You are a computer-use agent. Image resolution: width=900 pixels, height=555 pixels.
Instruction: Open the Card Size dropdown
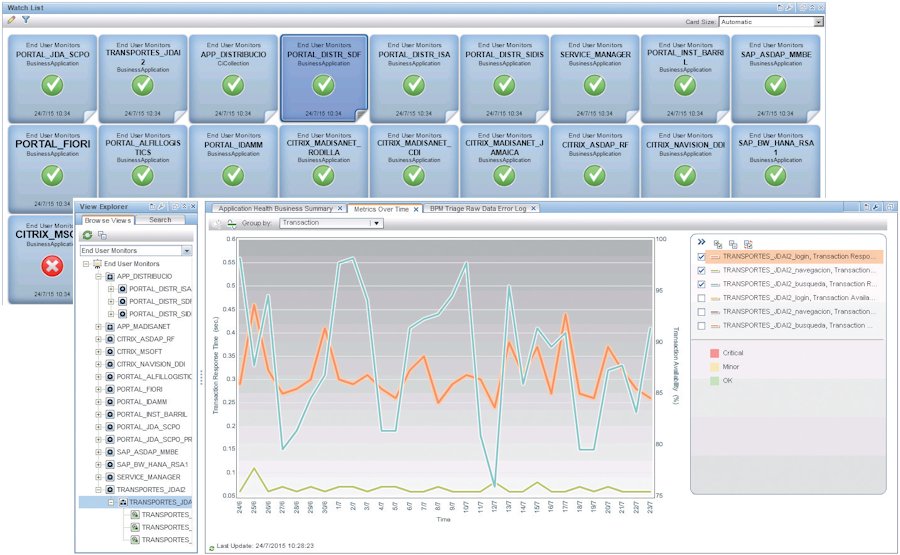click(818, 21)
